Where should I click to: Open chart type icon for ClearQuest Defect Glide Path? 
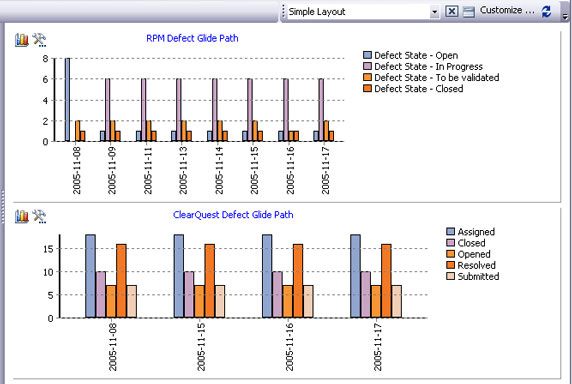22,216
